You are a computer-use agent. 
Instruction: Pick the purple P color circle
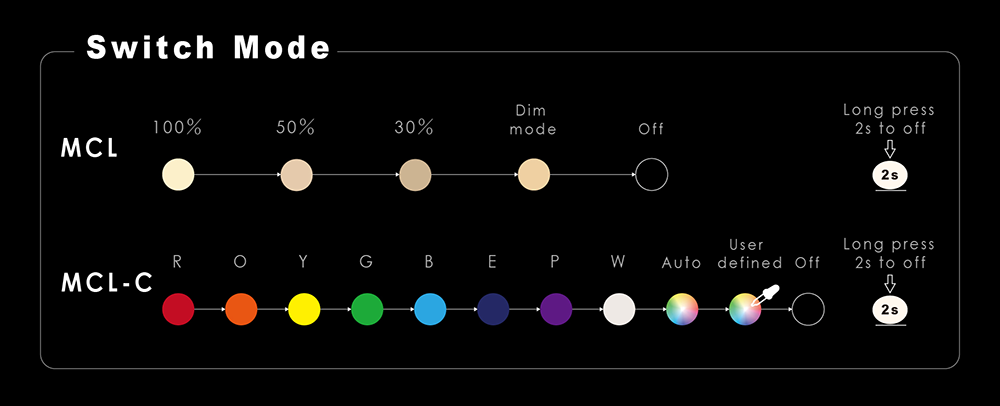(555, 309)
